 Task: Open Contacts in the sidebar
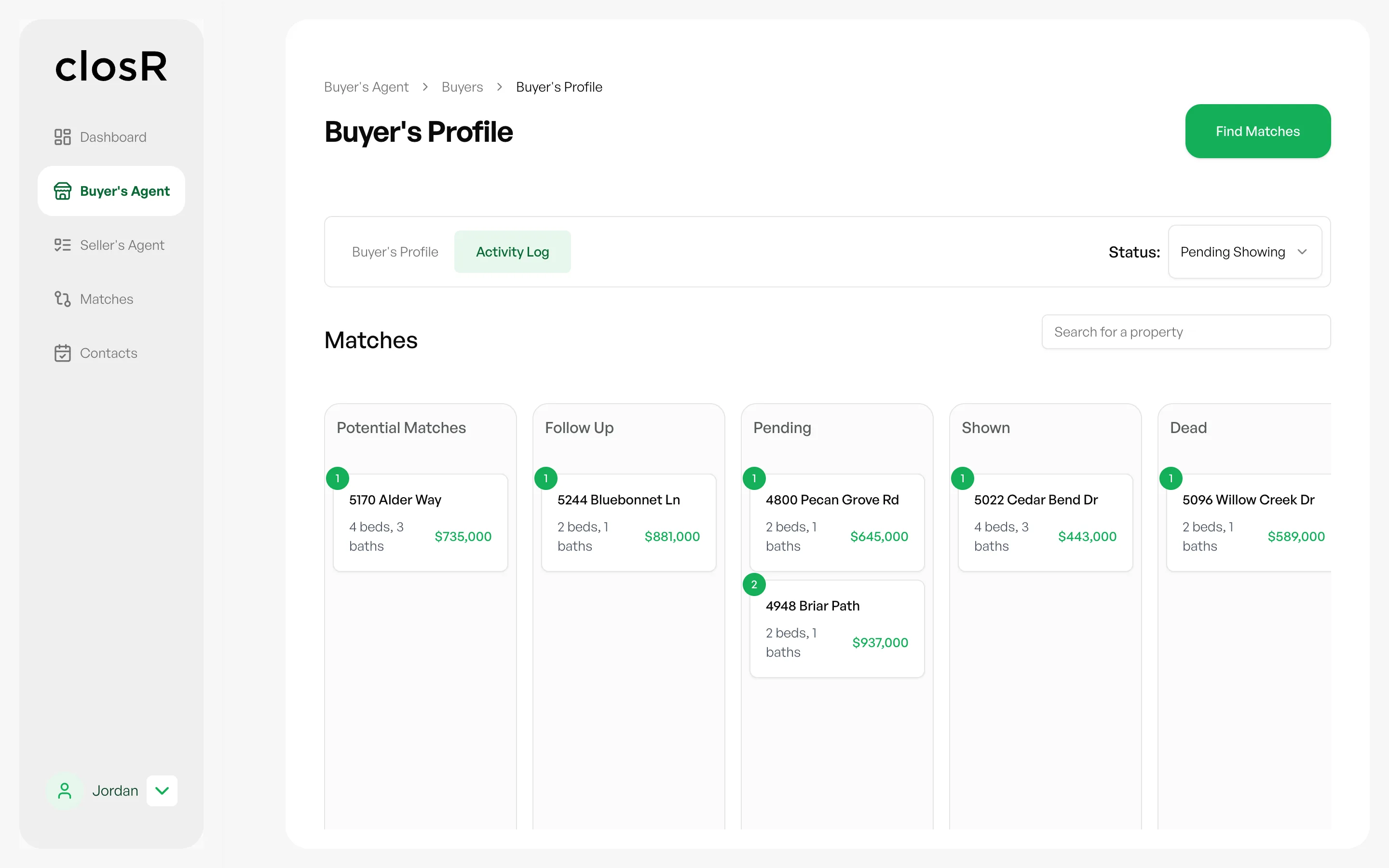(x=111, y=353)
